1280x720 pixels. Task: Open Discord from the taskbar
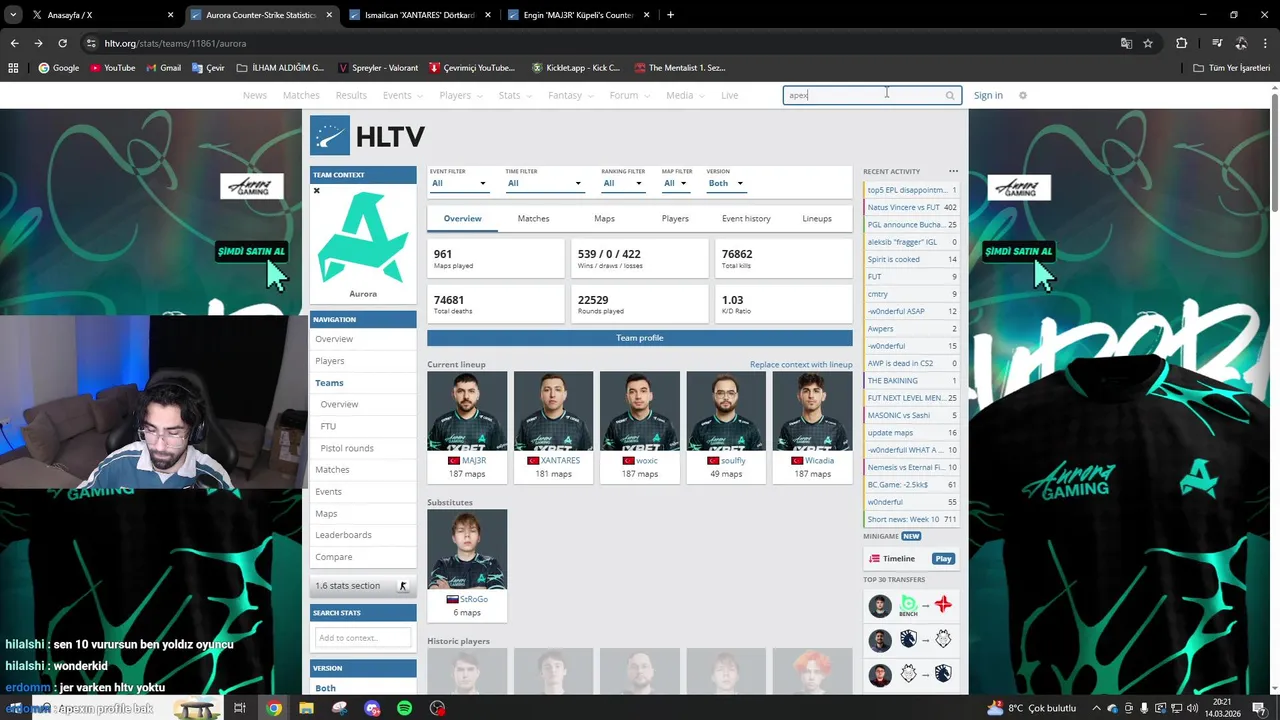[x=372, y=708]
